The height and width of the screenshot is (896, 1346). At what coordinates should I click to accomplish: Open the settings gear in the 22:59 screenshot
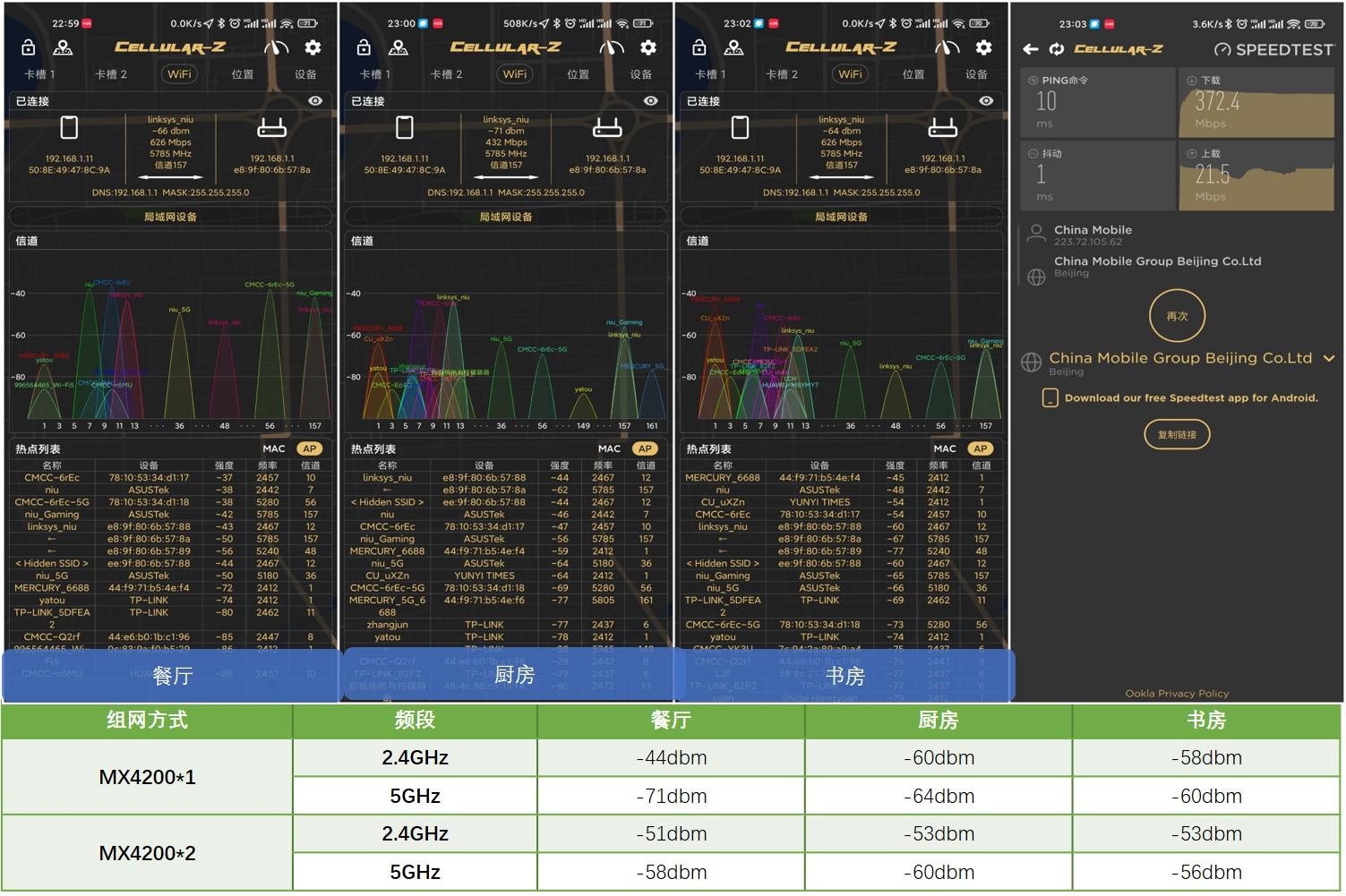tap(313, 47)
